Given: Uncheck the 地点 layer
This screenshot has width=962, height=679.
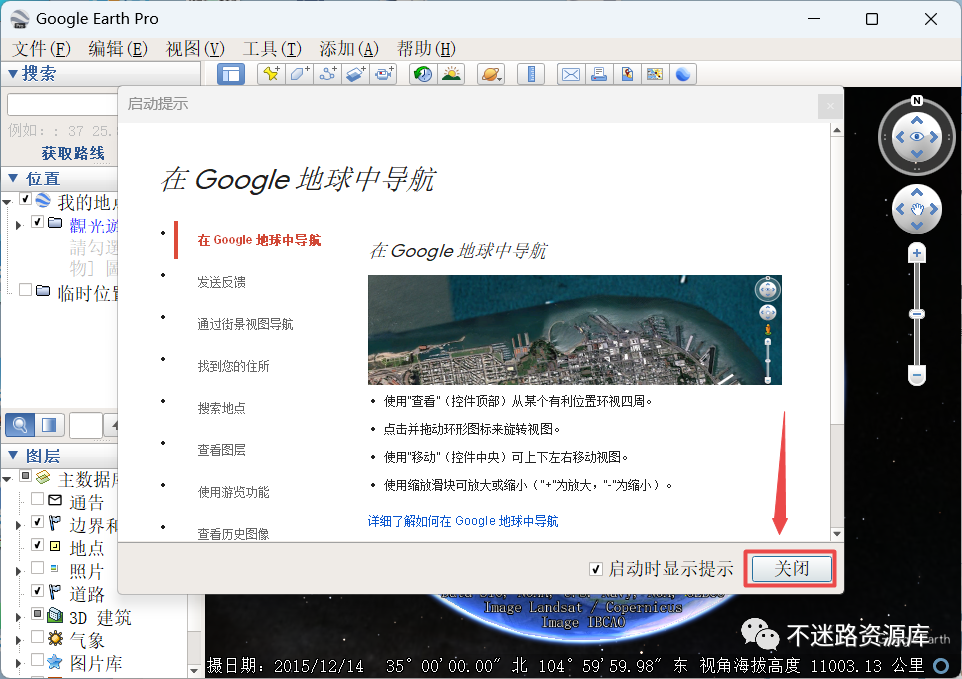Looking at the screenshot, I should pyautogui.click(x=37, y=545).
